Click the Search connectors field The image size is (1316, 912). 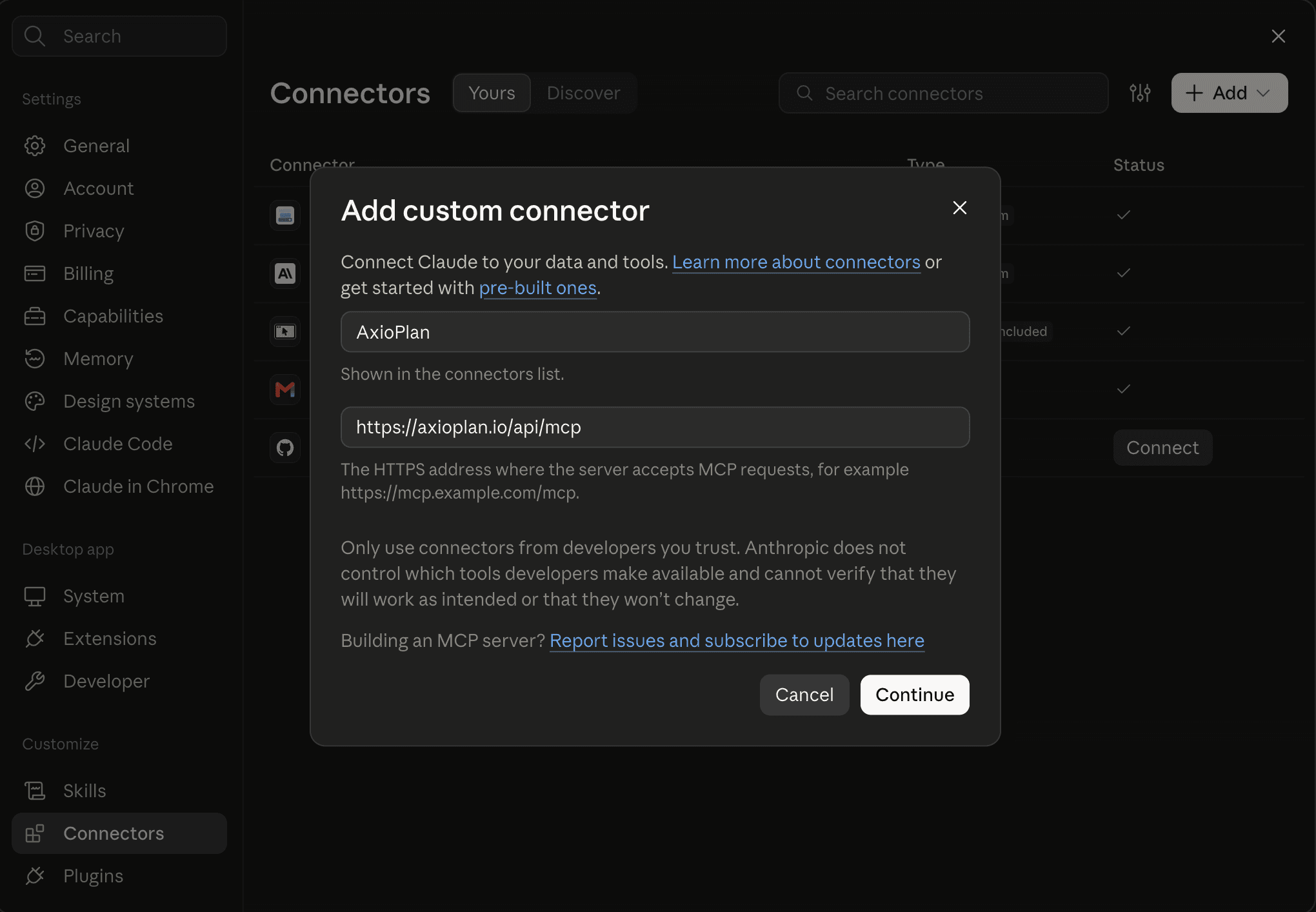[943, 93]
